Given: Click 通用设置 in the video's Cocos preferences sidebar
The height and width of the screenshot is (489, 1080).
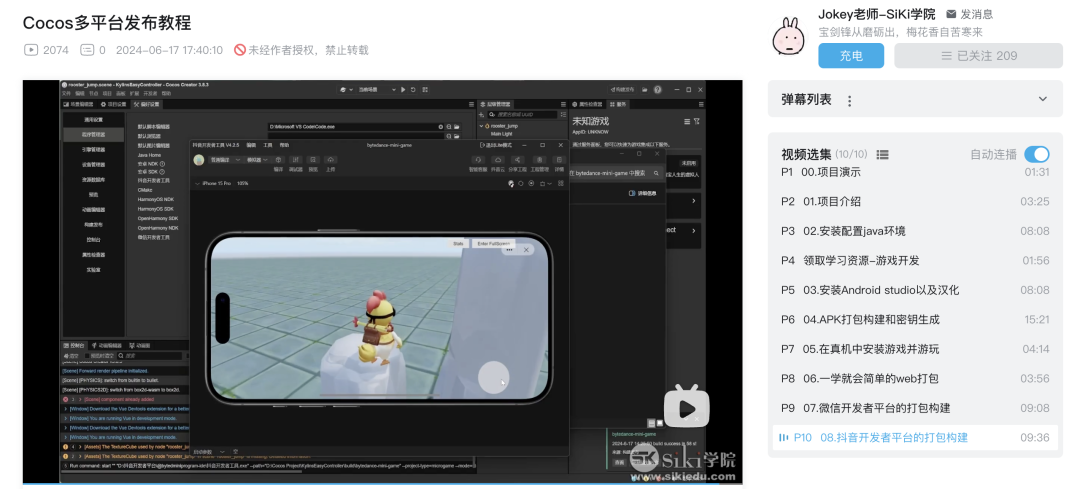Looking at the screenshot, I should pyautogui.click(x=93, y=120).
